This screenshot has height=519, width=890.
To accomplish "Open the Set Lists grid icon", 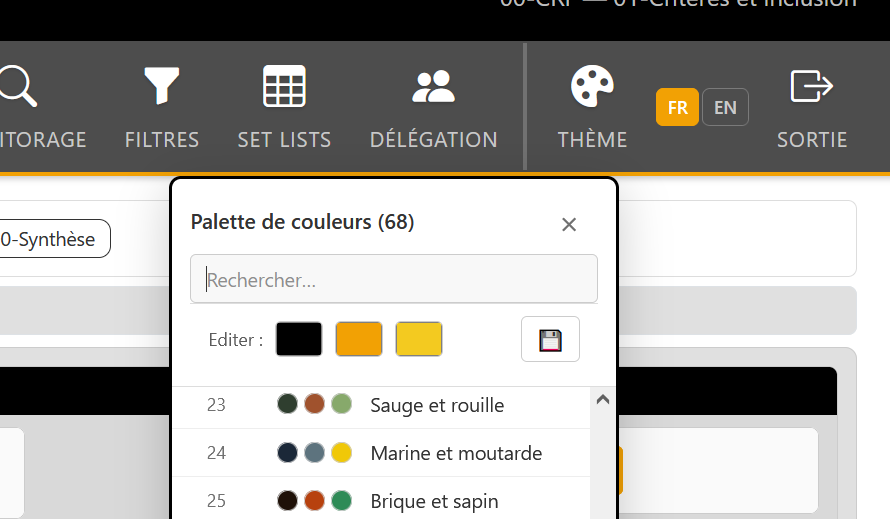I will [284, 86].
